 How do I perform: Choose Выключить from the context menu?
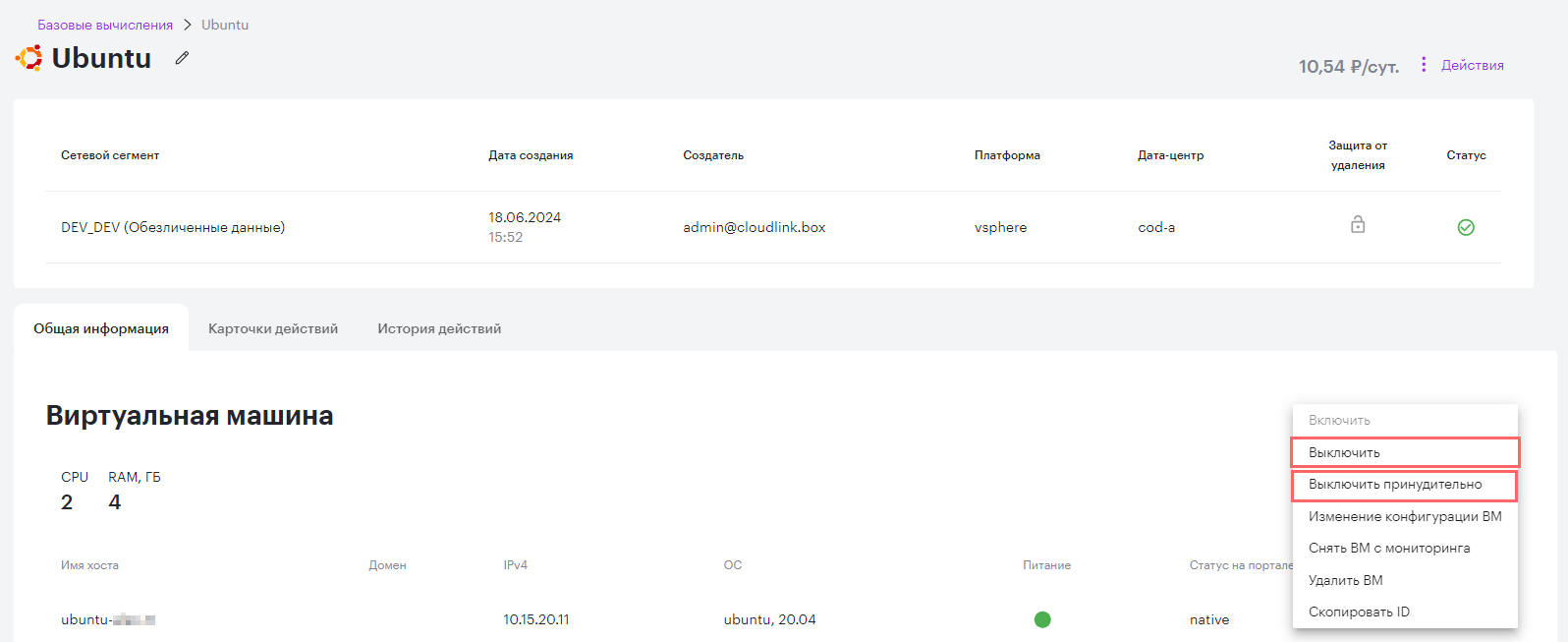(x=1405, y=452)
